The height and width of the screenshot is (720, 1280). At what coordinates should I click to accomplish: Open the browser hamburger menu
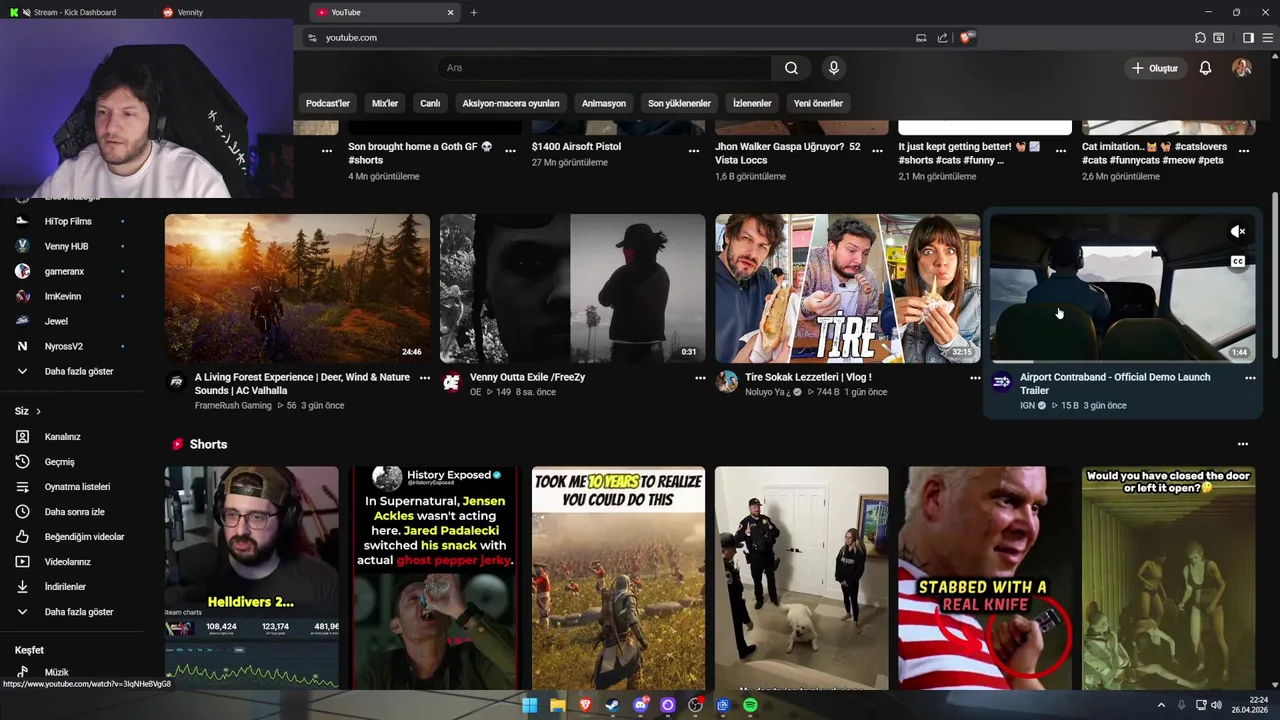1269,38
